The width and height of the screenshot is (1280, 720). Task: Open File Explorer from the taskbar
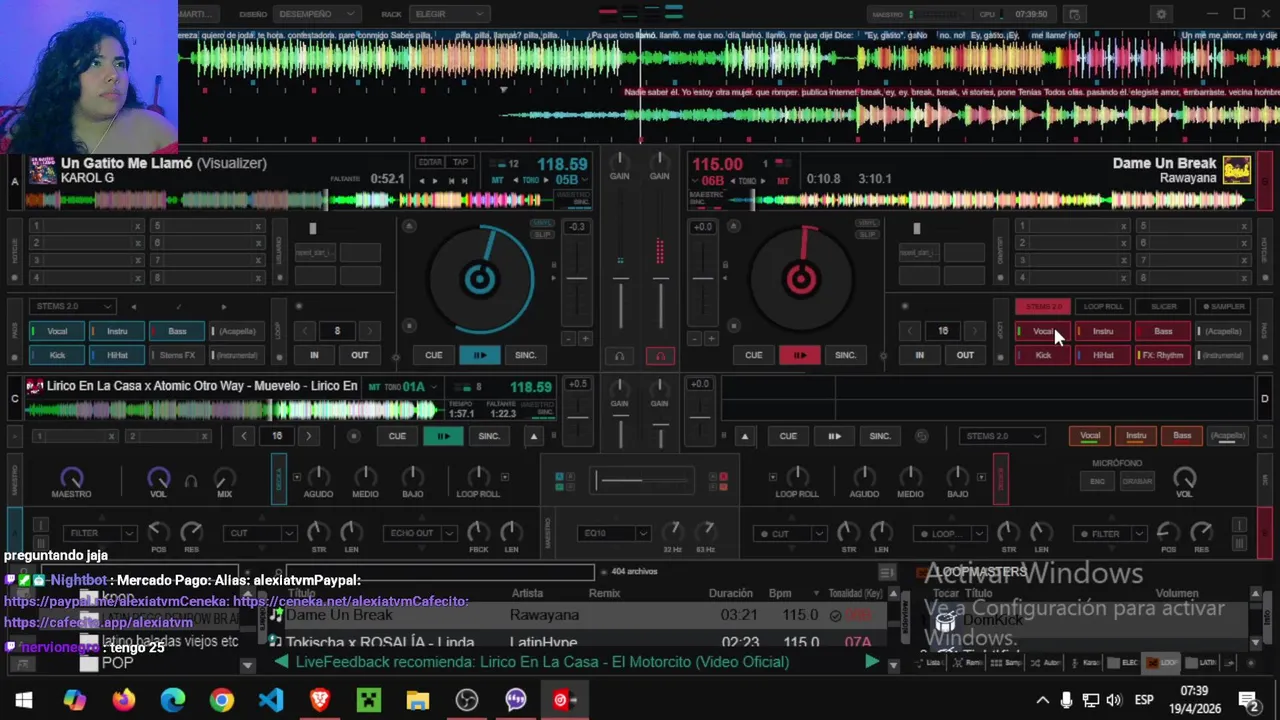click(418, 700)
